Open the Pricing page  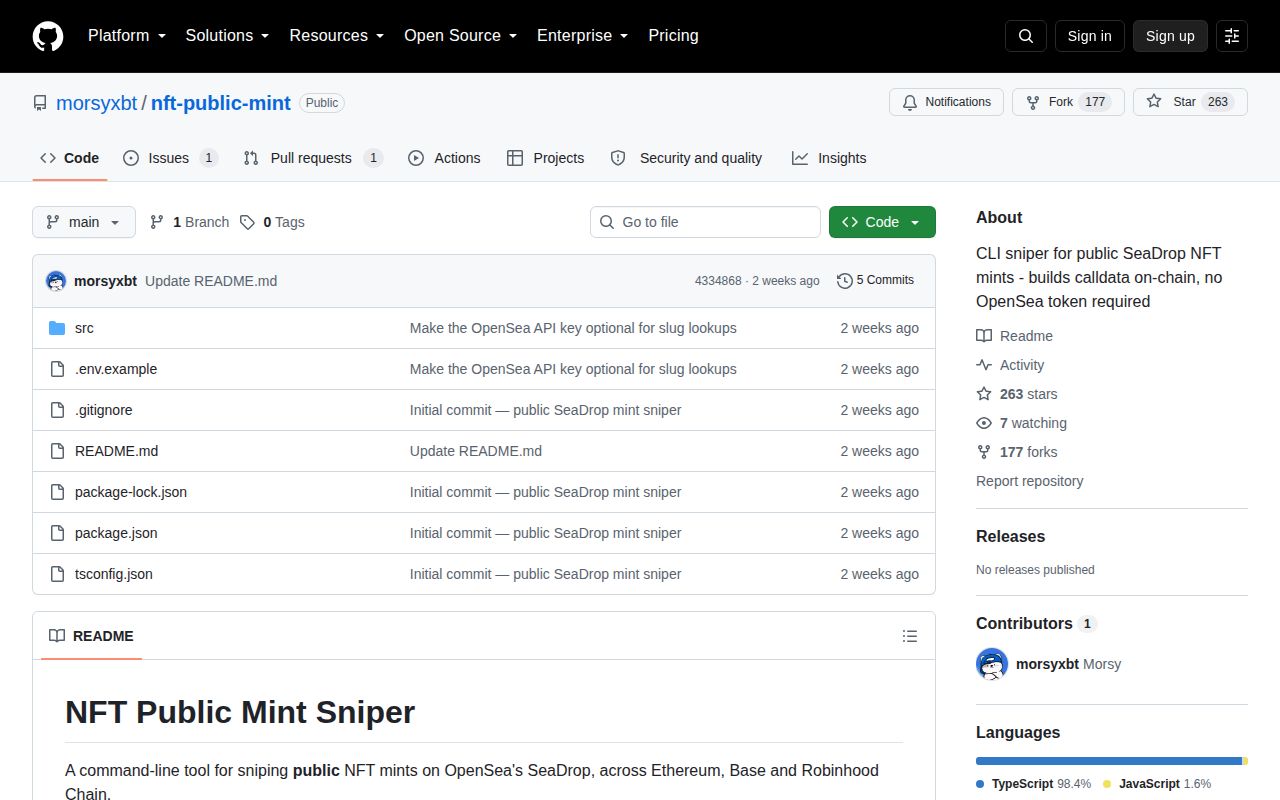tap(673, 36)
